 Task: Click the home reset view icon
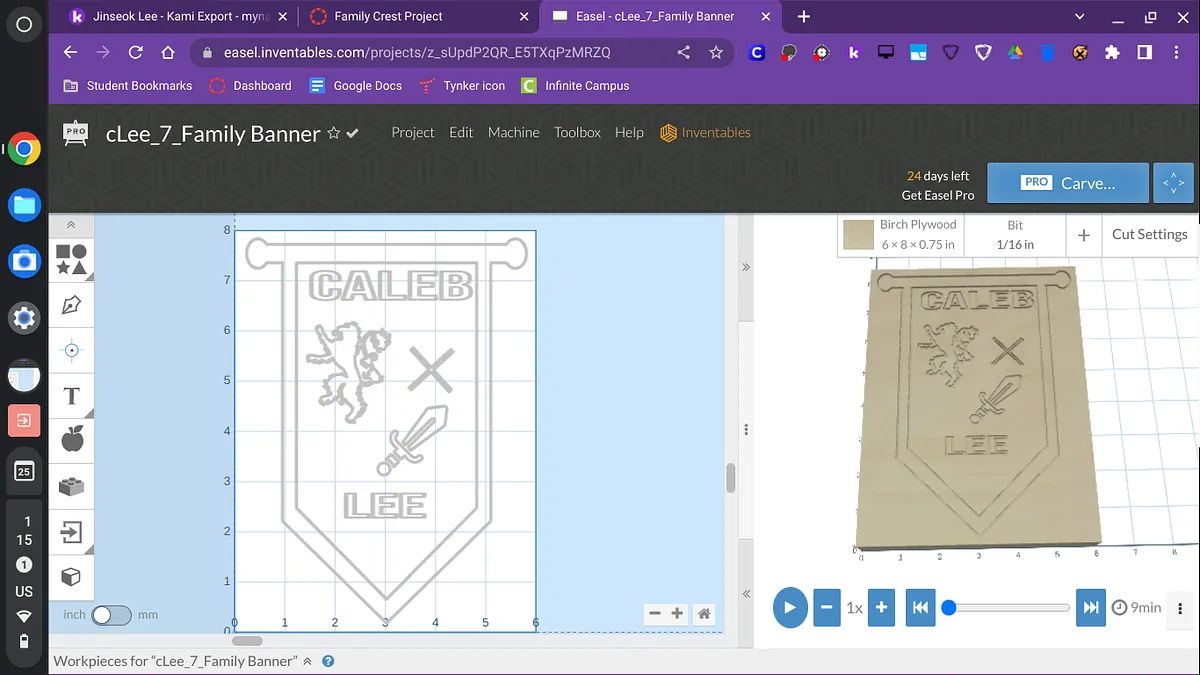[x=704, y=613]
